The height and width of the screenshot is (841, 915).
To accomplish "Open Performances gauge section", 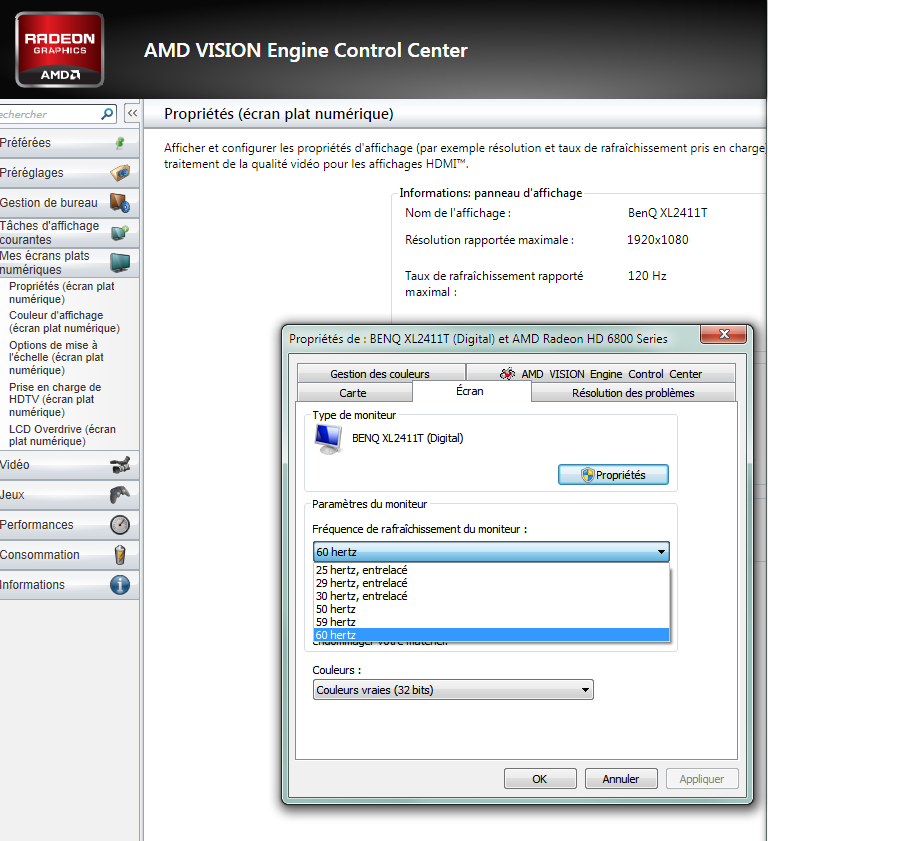I will [119, 525].
